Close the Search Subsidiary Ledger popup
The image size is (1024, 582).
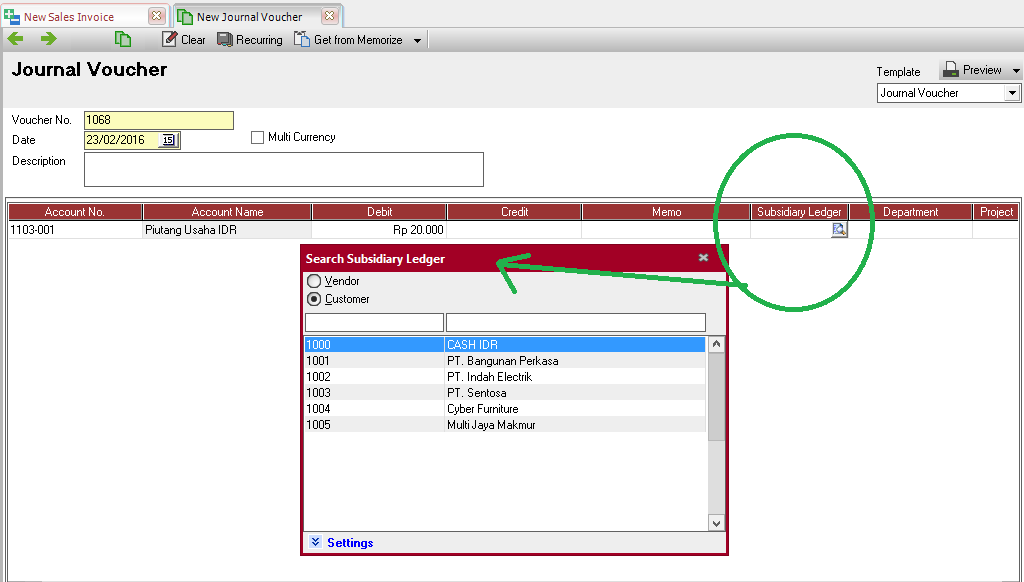click(703, 258)
